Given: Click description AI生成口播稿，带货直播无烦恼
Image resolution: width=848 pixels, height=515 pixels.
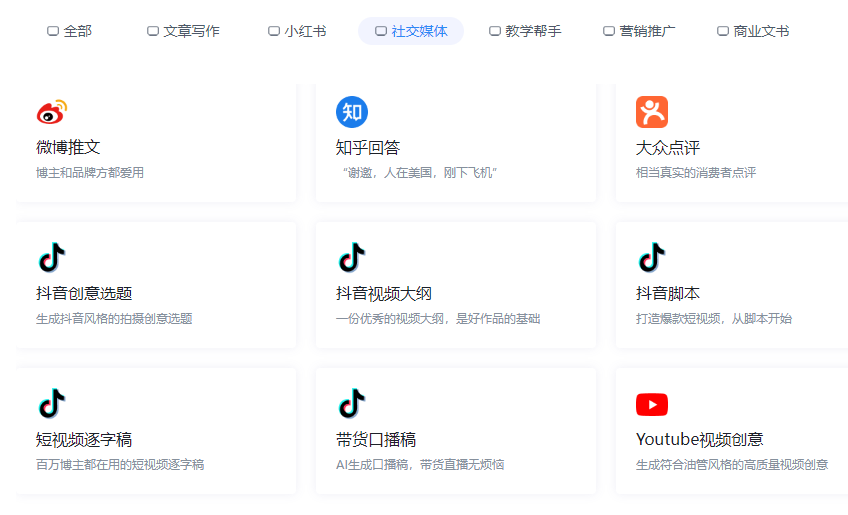Looking at the screenshot, I should point(420,465).
